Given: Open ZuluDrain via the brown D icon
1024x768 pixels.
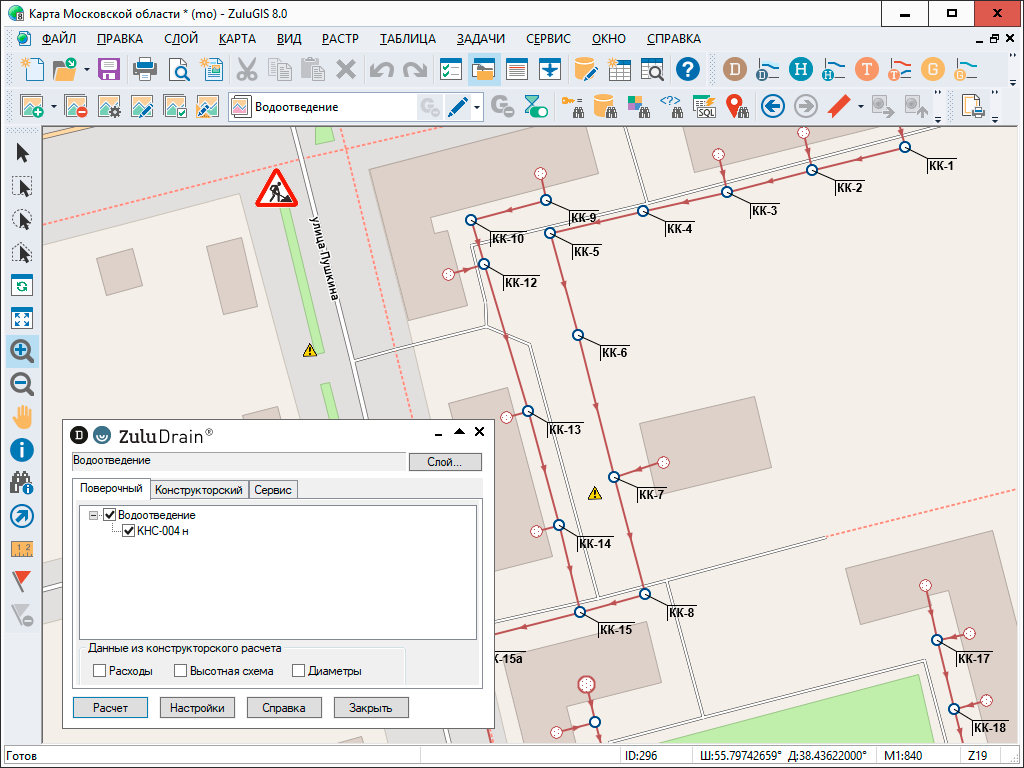Looking at the screenshot, I should (x=736, y=69).
